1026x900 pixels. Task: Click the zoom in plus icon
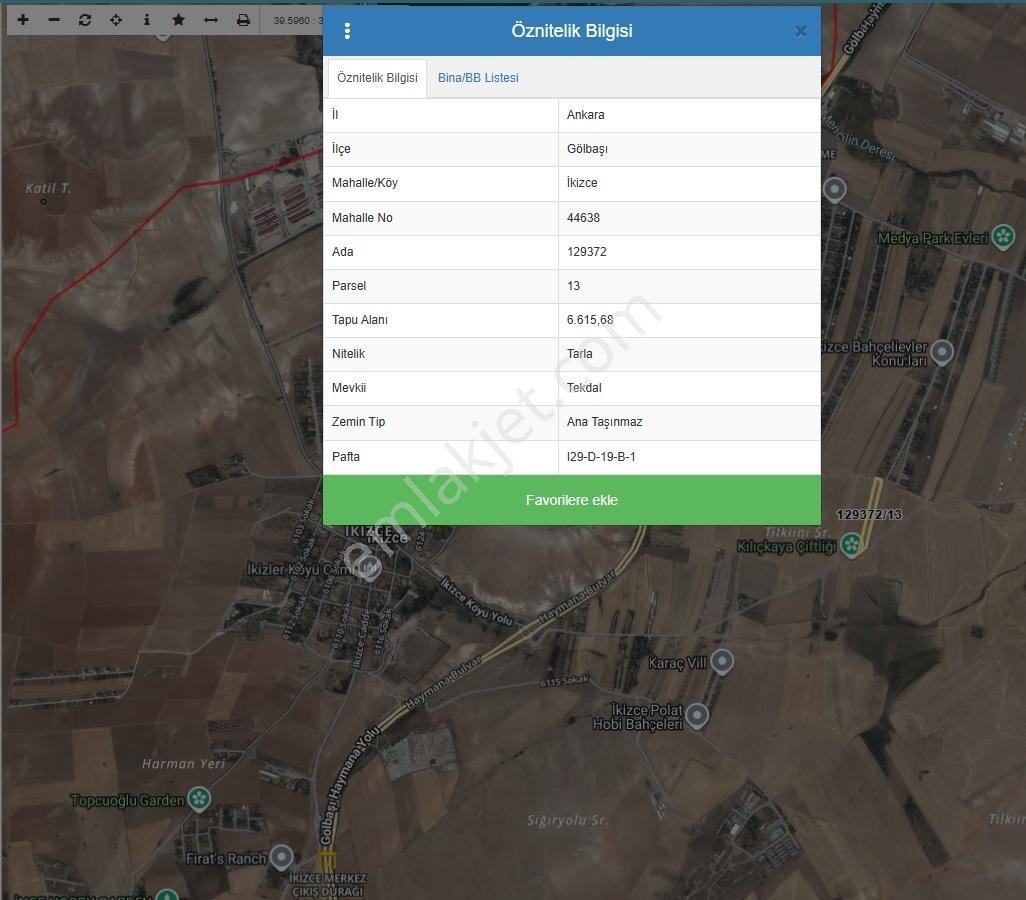23,20
